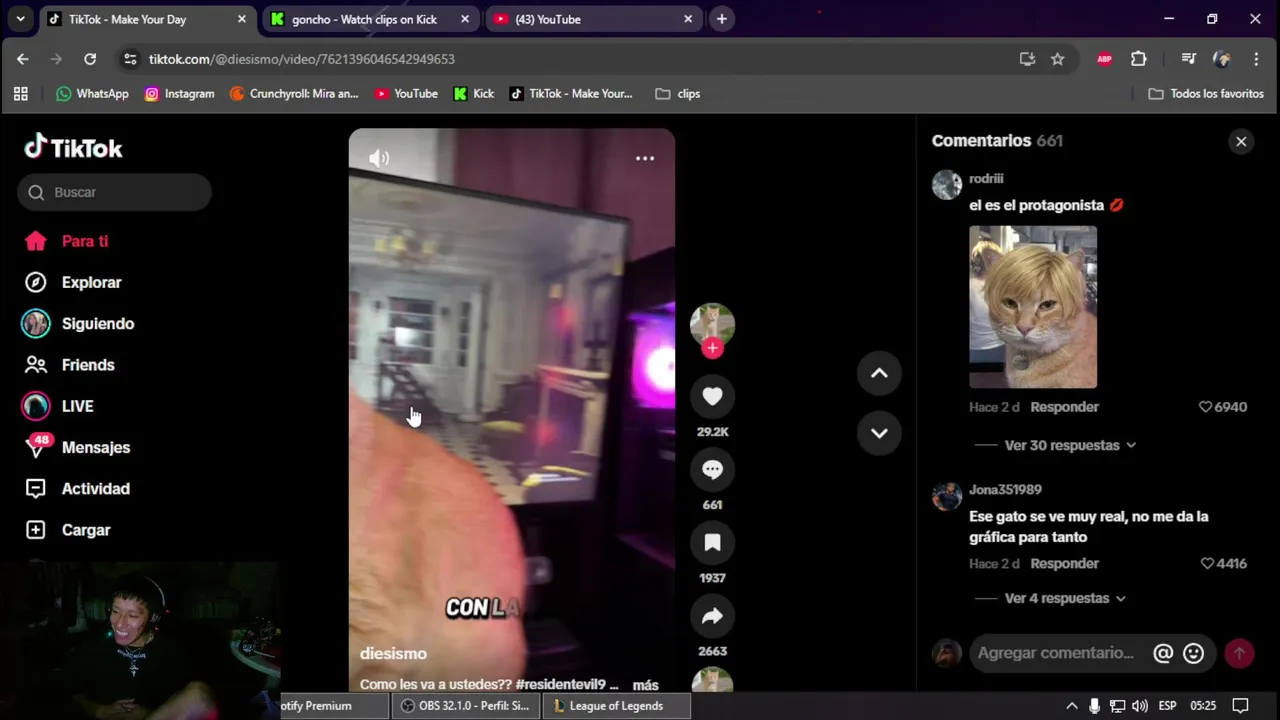Bookmark page with star icon
This screenshot has height=720, width=1280.
point(1057,59)
